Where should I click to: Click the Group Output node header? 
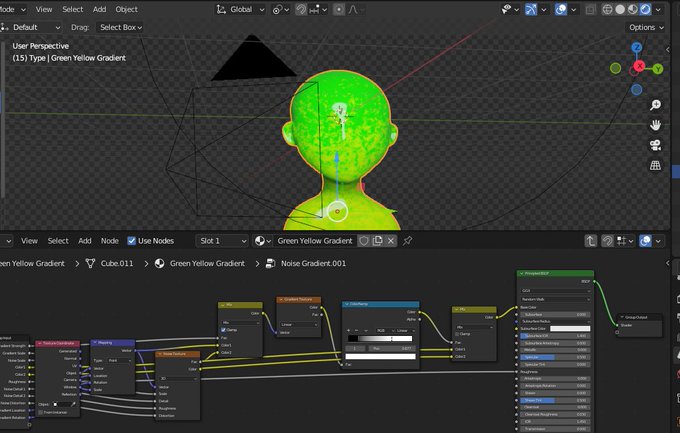[x=639, y=317]
